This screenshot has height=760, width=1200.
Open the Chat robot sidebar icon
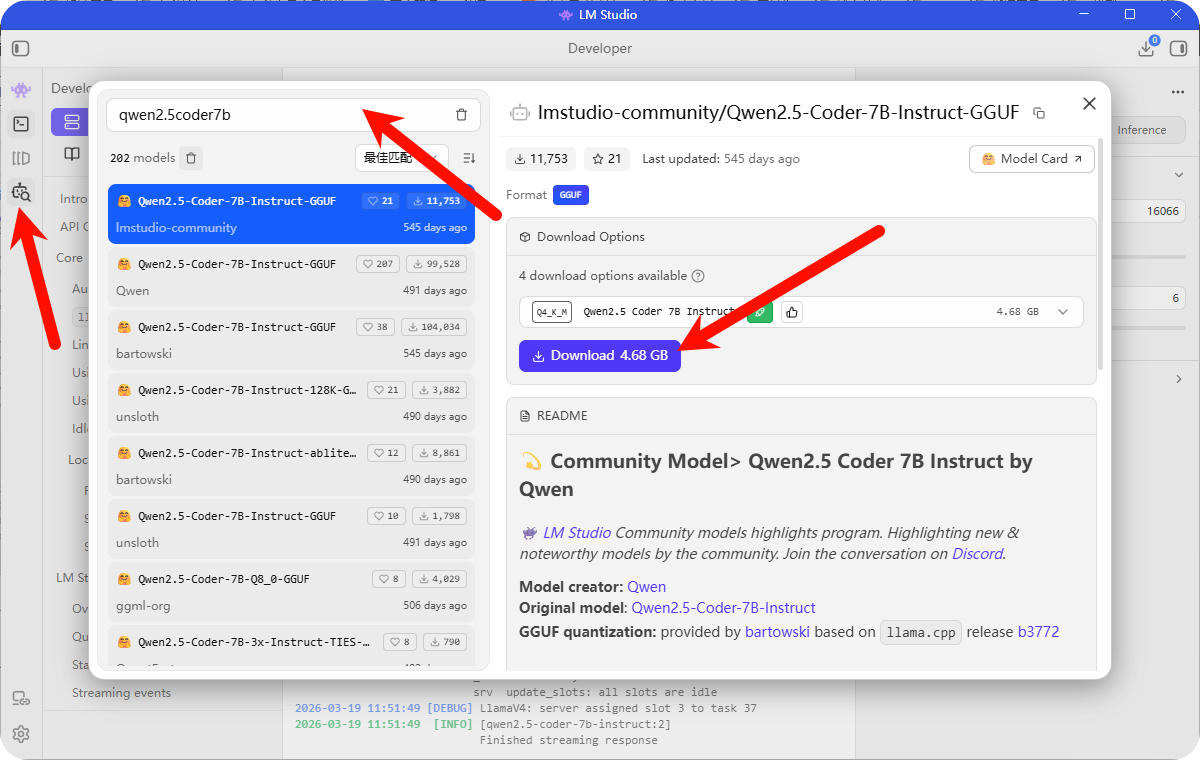(21, 90)
